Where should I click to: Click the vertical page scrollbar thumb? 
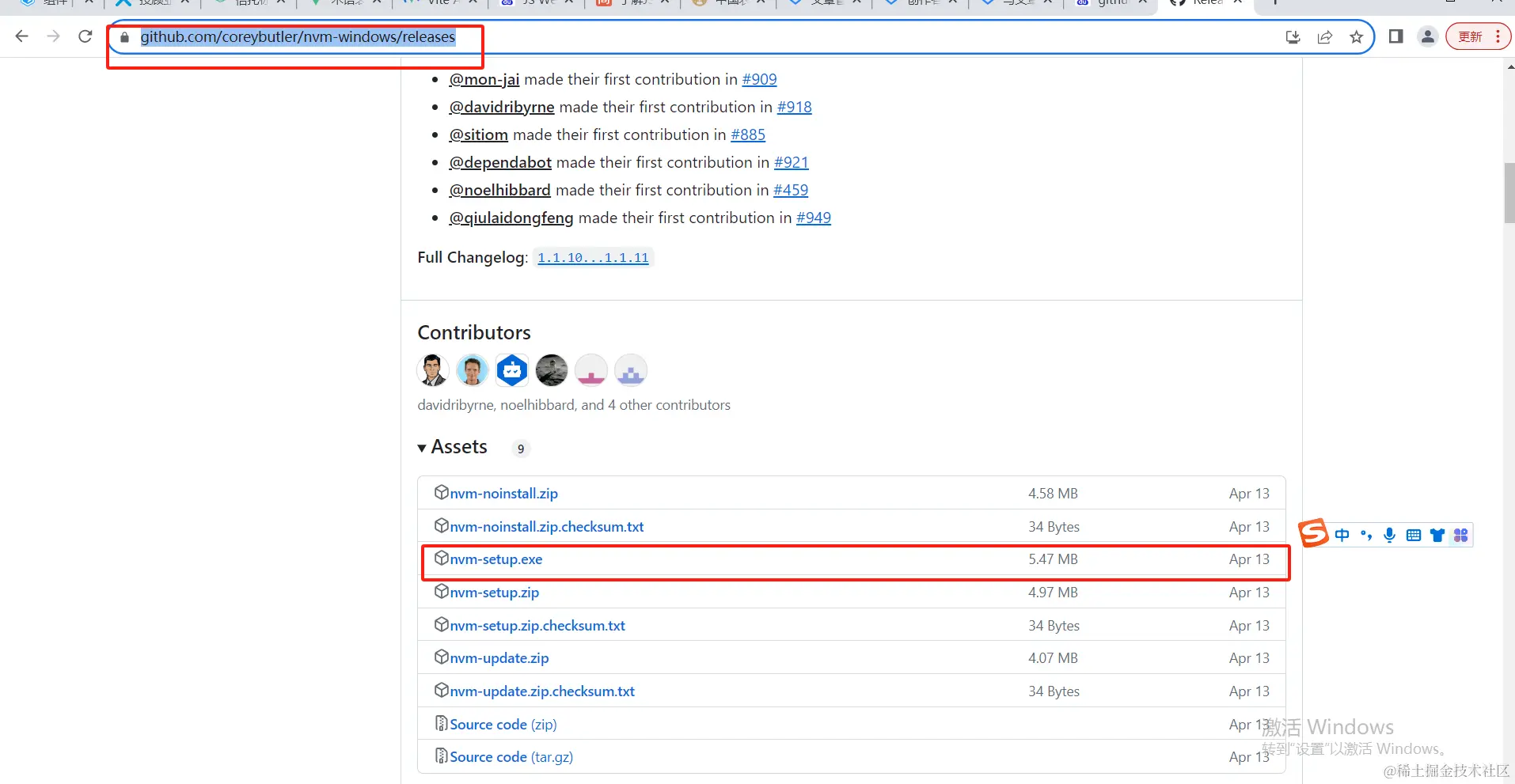pyautogui.click(x=1509, y=193)
